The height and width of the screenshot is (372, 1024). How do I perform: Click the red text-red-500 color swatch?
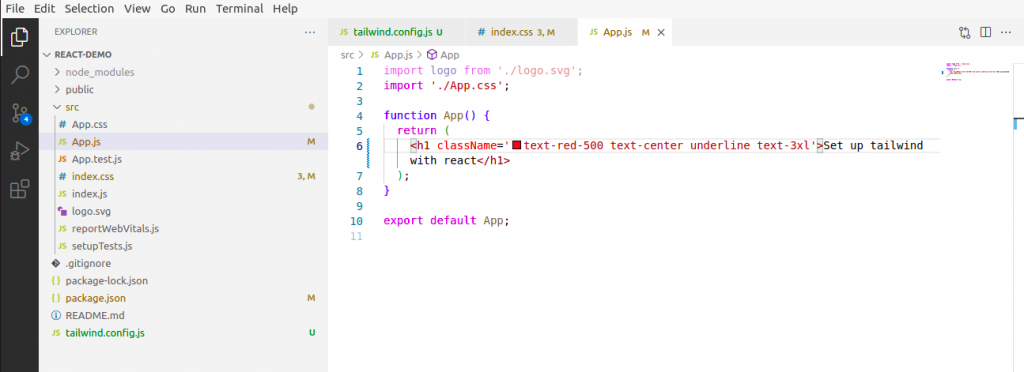point(517,146)
